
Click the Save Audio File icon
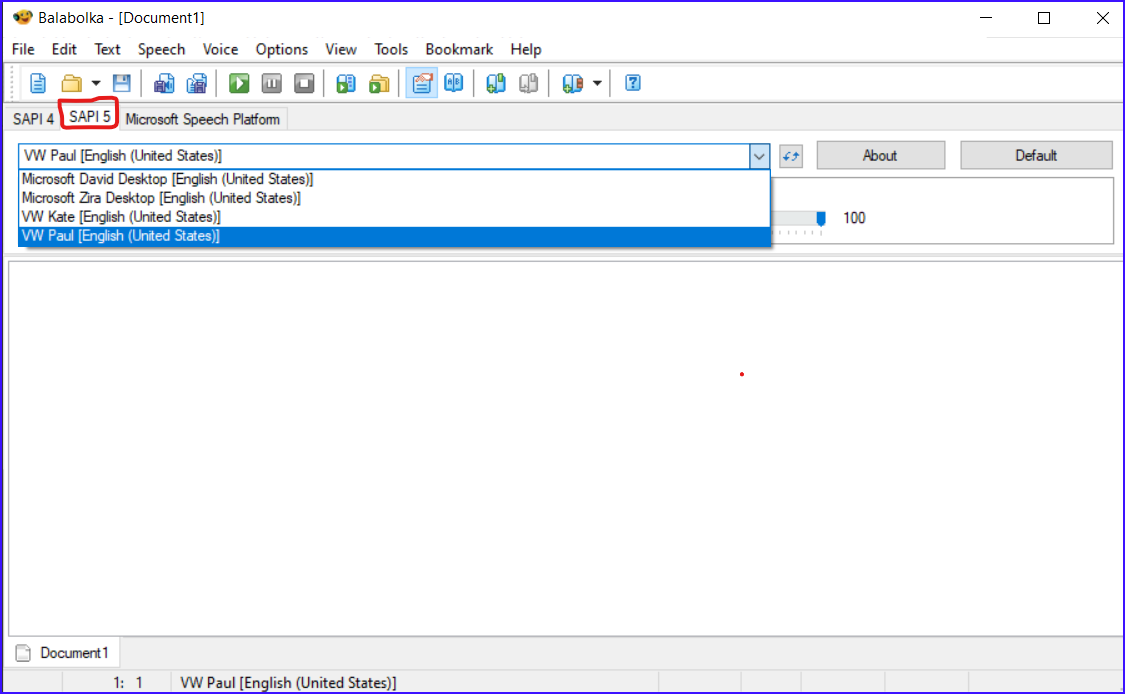click(164, 83)
